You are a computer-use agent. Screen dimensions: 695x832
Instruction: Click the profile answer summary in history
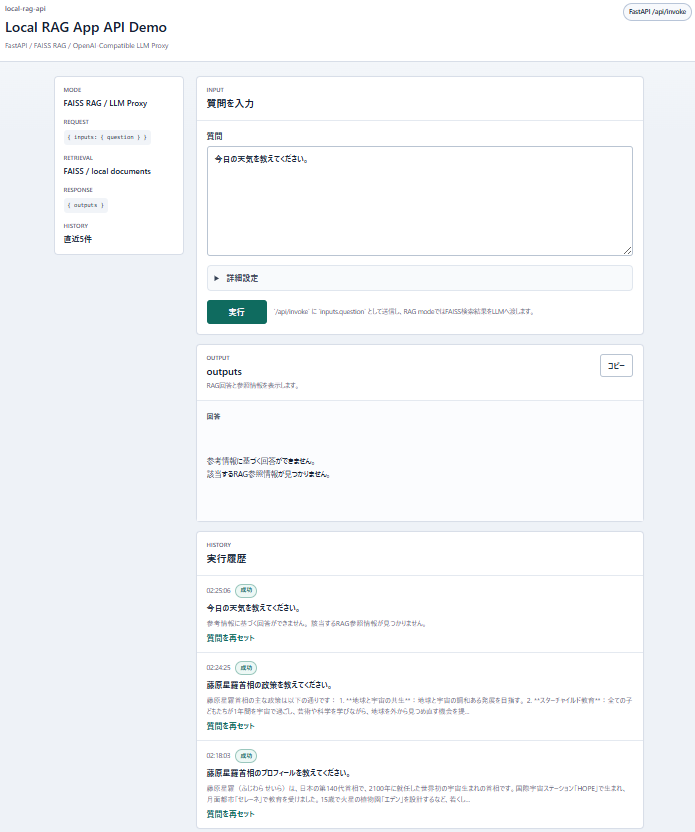click(416, 794)
